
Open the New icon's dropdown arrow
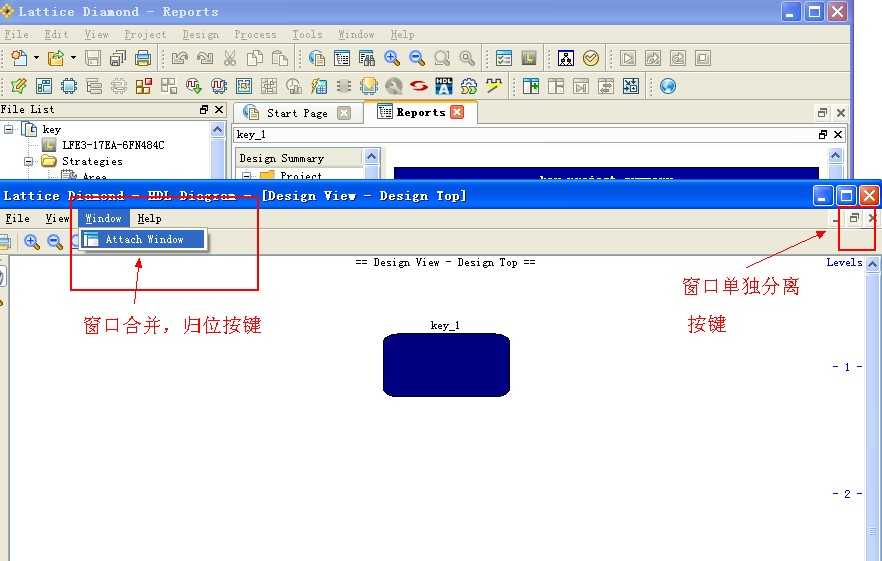tap(37, 58)
